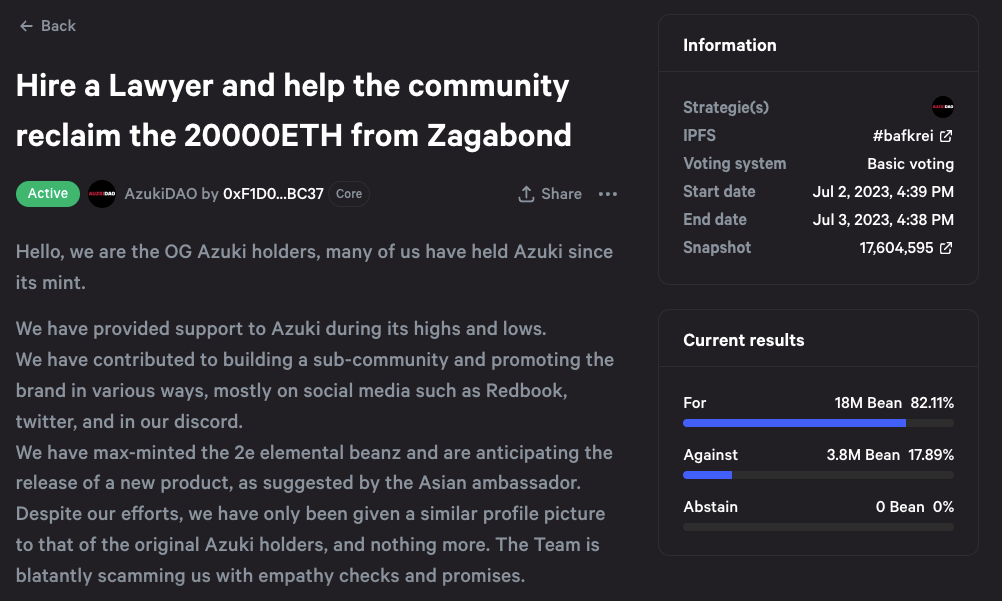Click the AzukiDAO strategy icon in Information

[x=942, y=107]
